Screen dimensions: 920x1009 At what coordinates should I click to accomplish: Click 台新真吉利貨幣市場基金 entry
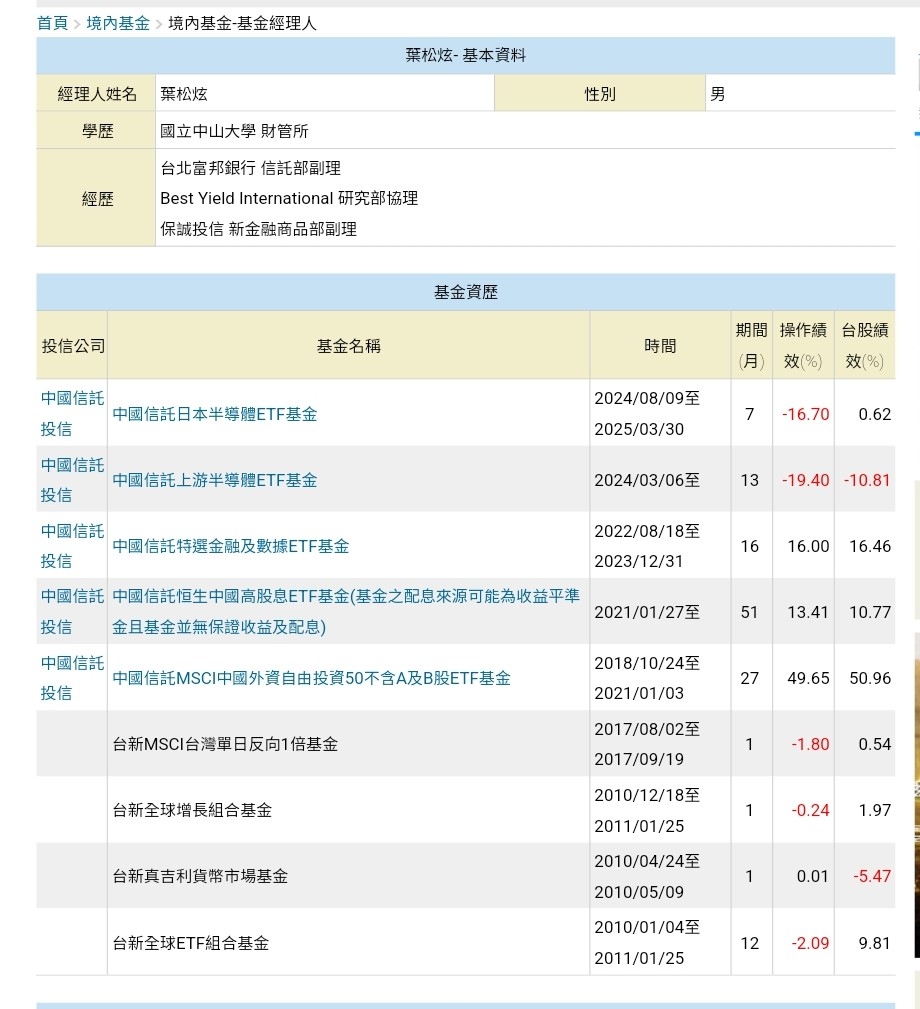point(200,876)
